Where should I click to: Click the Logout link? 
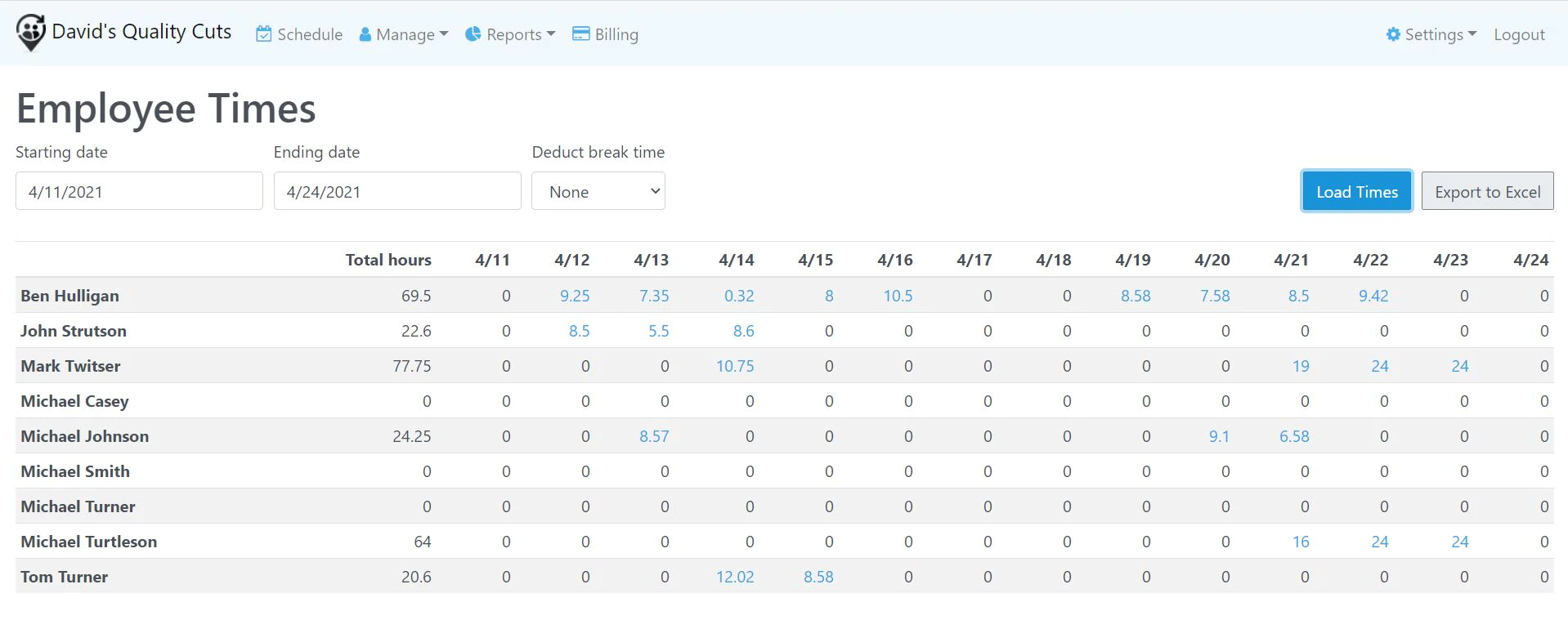point(1519,34)
